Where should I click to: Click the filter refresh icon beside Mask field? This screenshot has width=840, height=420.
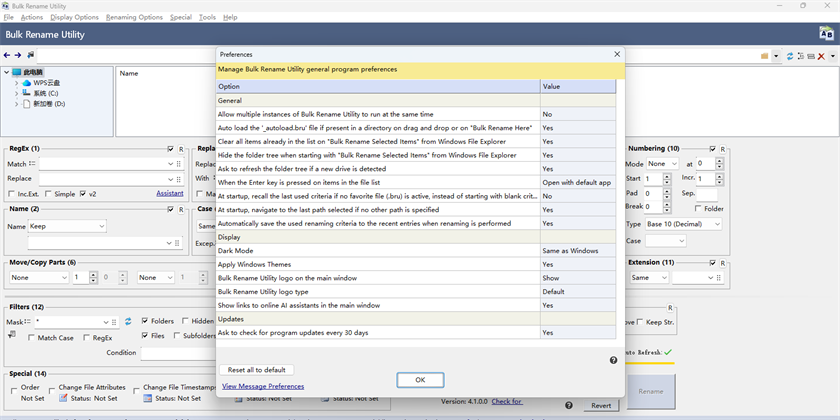127,322
